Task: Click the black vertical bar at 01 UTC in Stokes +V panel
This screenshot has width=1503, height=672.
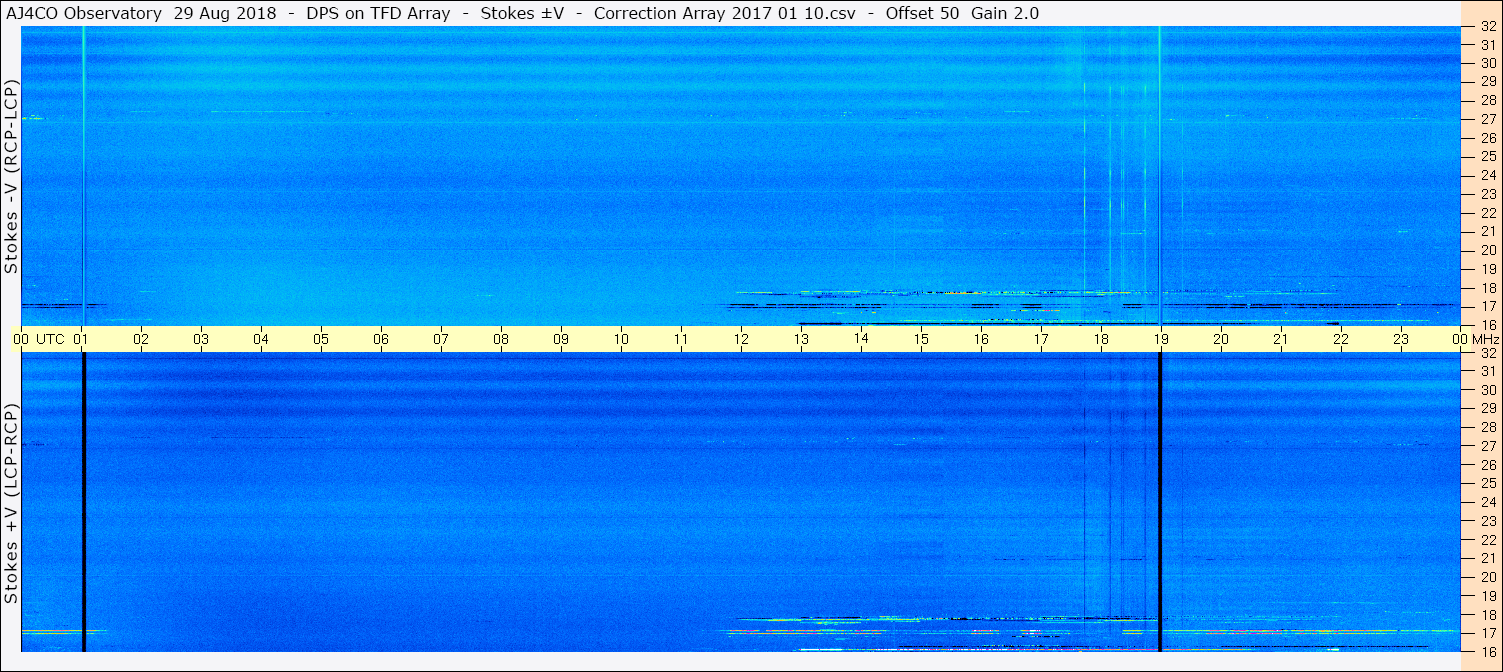Action: 83,502
